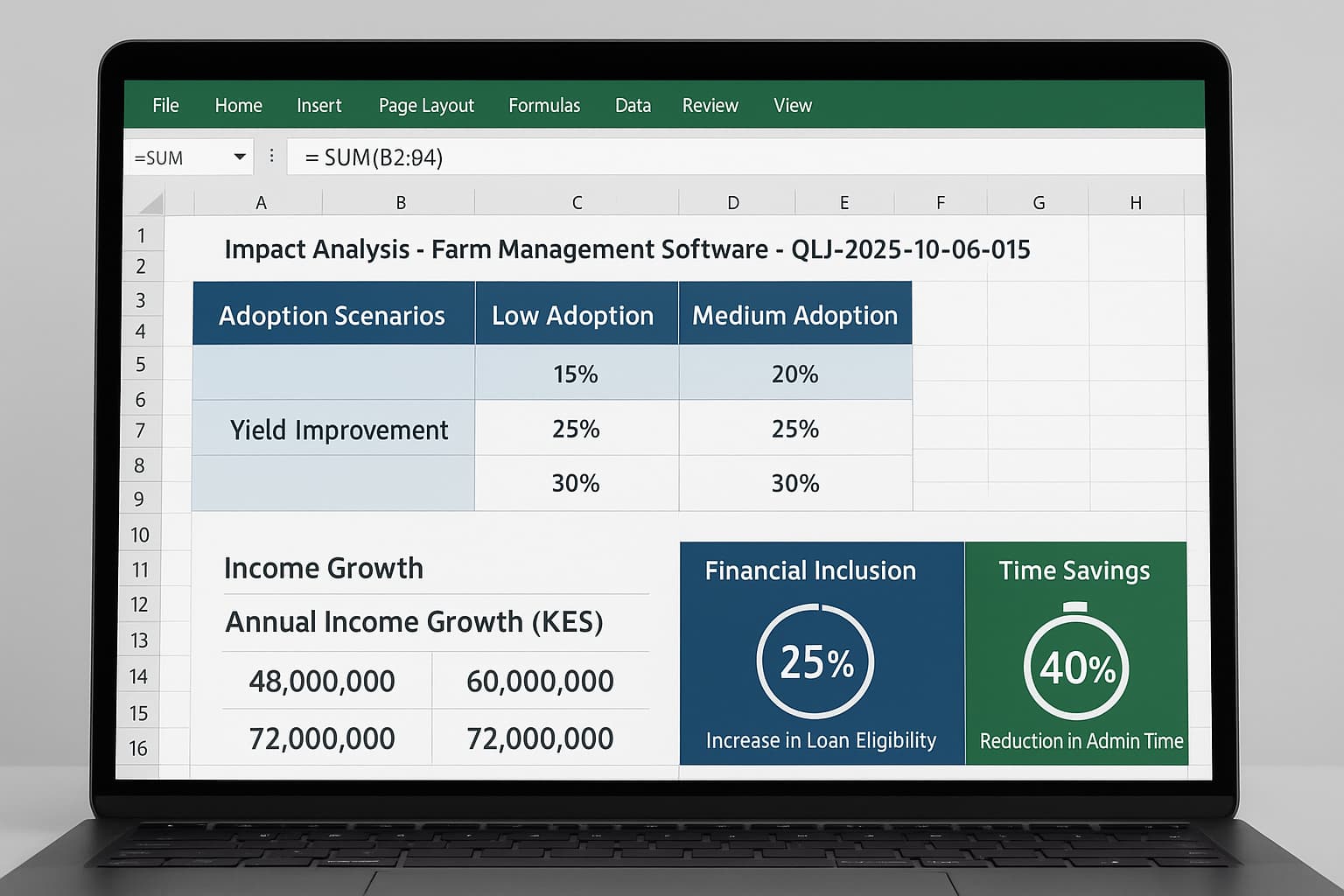Select the 48,000,000 income cell
The image size is (1344, 896).
[322, 681]
